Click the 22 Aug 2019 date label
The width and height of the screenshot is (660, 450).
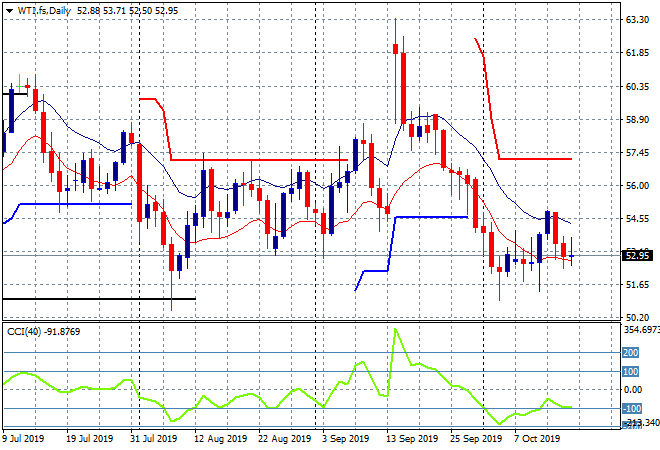tap(285, 439)
